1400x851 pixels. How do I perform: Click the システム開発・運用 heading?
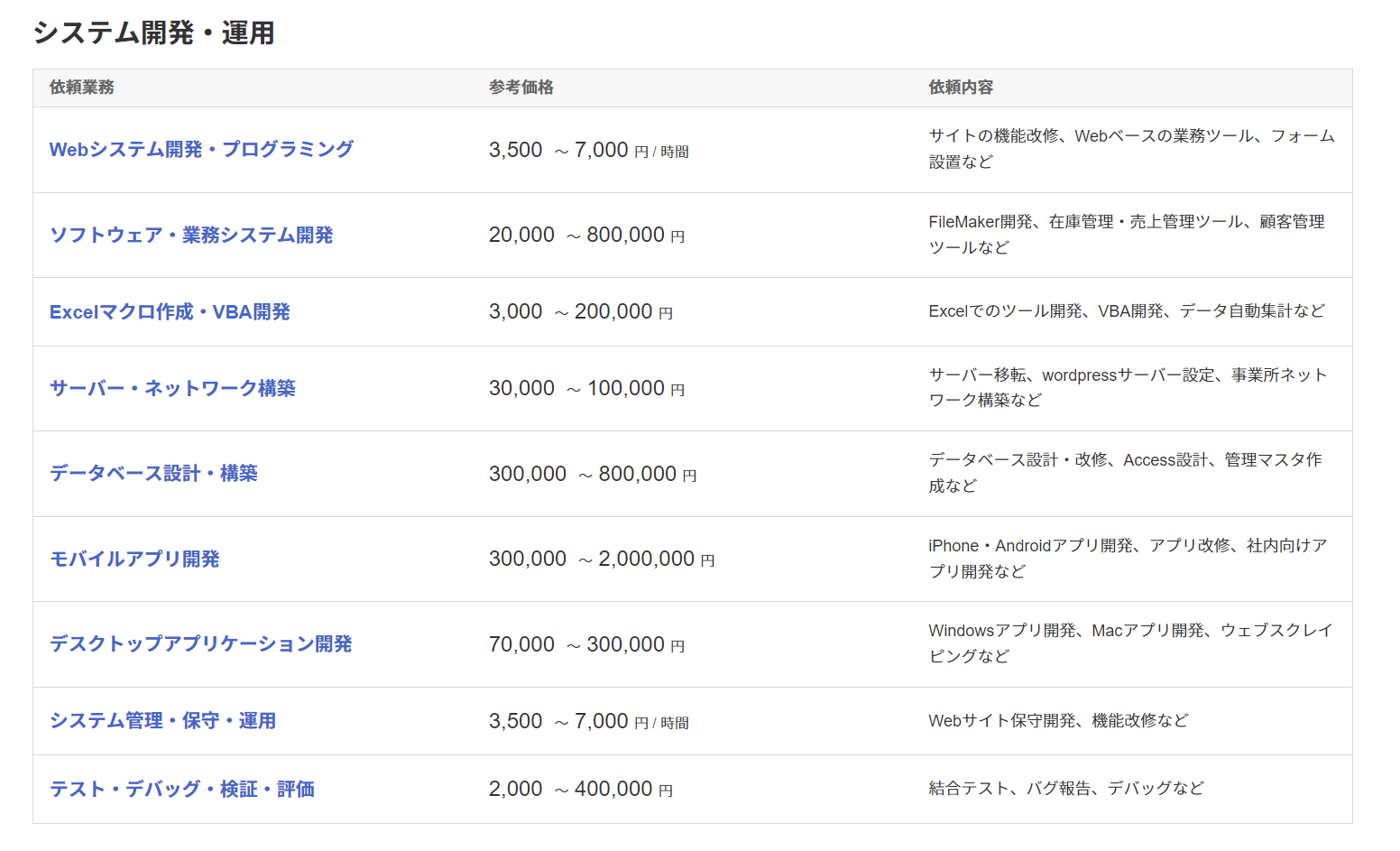[153, 33]
